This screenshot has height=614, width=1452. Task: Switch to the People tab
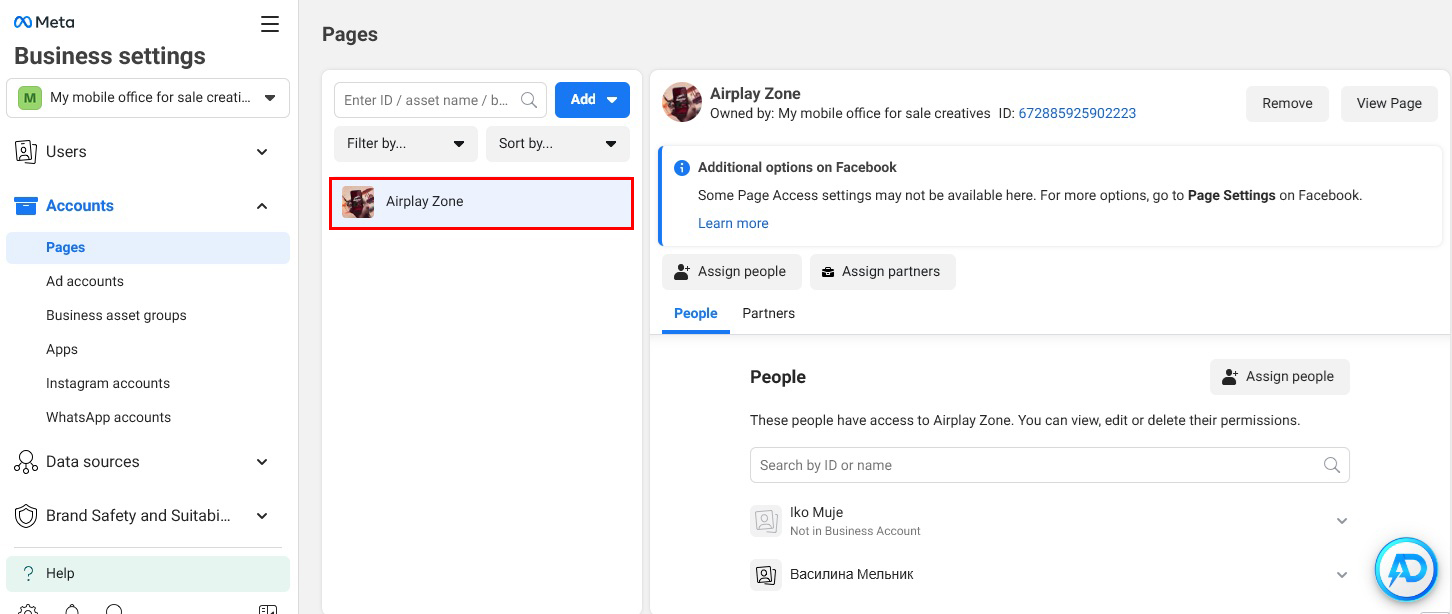[x=696, y=314]
